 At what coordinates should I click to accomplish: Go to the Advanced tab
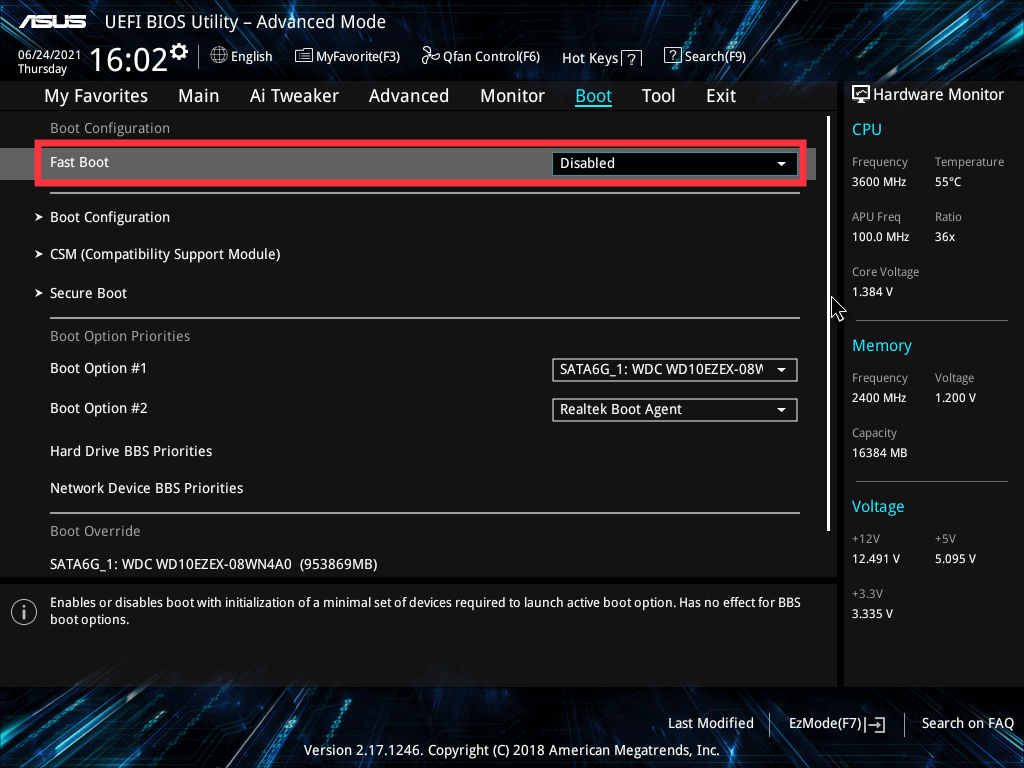pos(408,96)
